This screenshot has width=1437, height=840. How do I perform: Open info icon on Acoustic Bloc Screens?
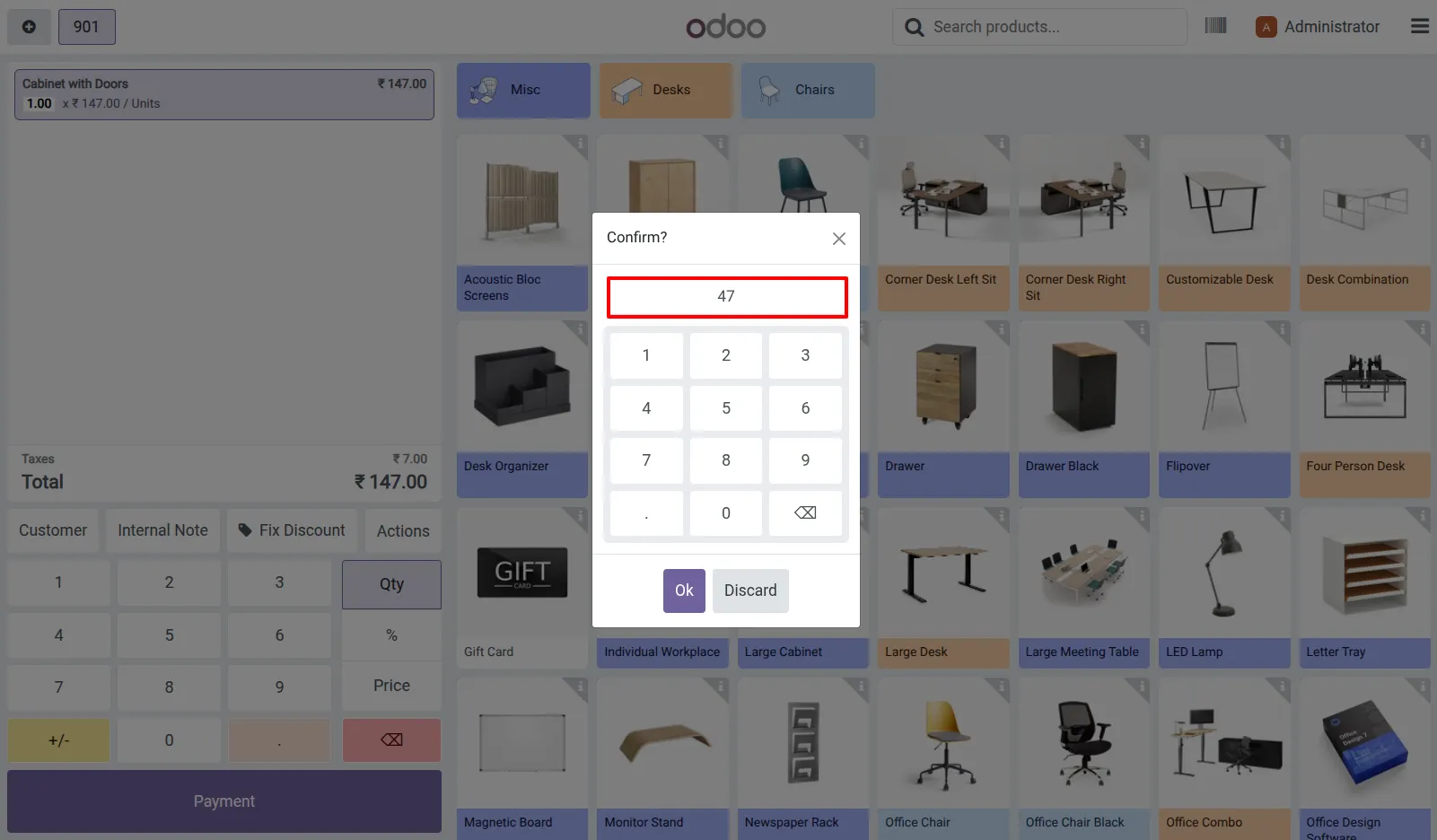[579, 144]
